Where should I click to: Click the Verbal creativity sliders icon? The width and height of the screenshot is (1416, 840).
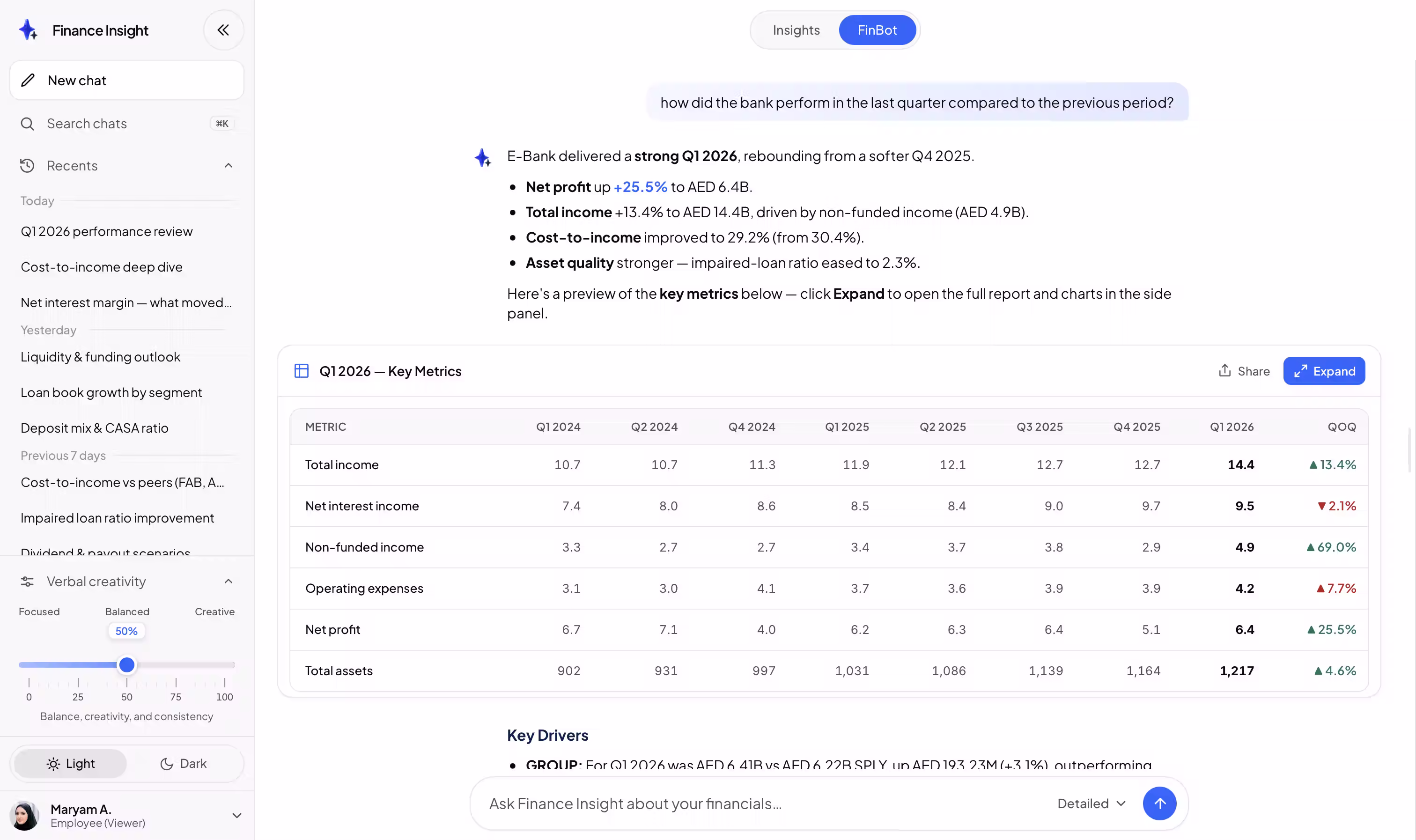tap(27, 582)
